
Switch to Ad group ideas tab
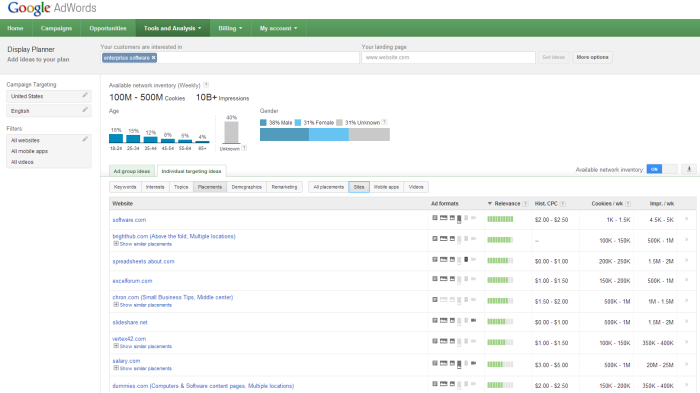132,171
